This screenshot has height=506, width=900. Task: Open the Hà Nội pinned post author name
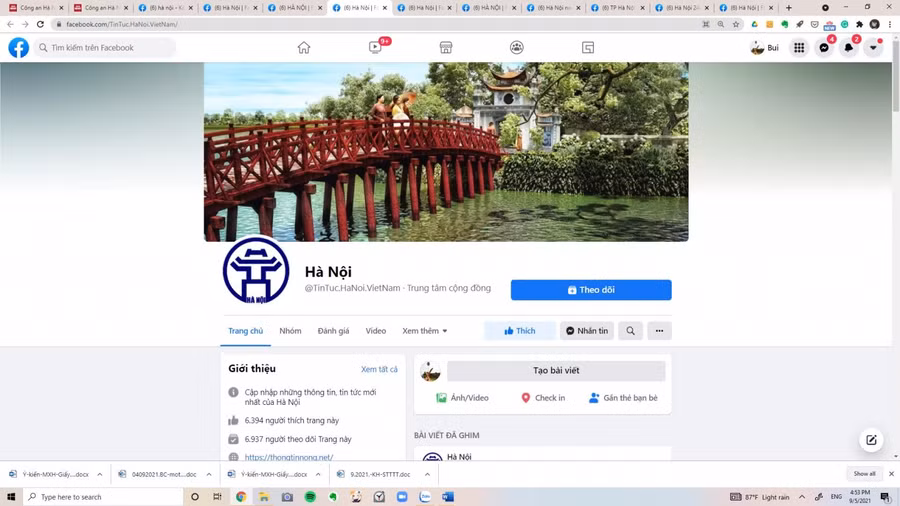pos(459,457)
